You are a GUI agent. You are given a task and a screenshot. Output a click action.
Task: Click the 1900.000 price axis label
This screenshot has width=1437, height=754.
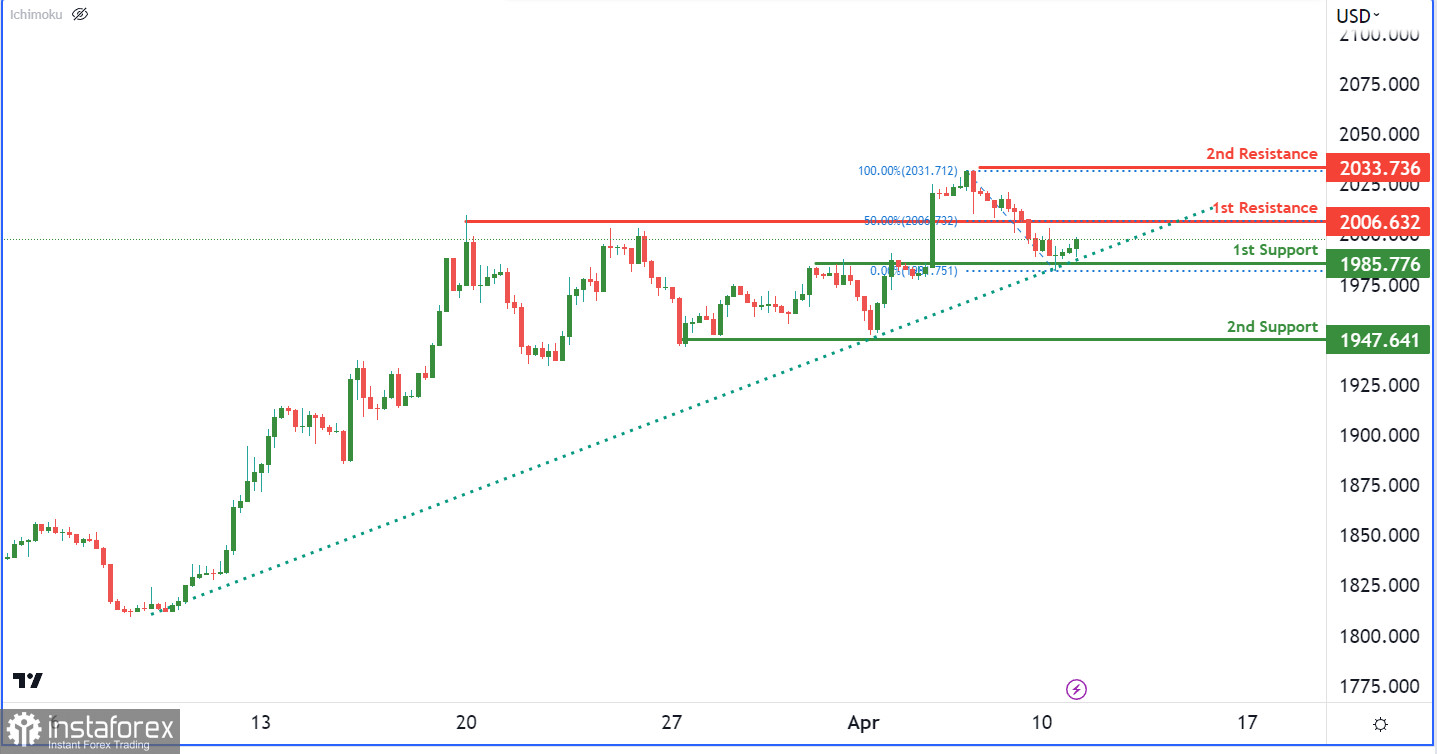1379,435
